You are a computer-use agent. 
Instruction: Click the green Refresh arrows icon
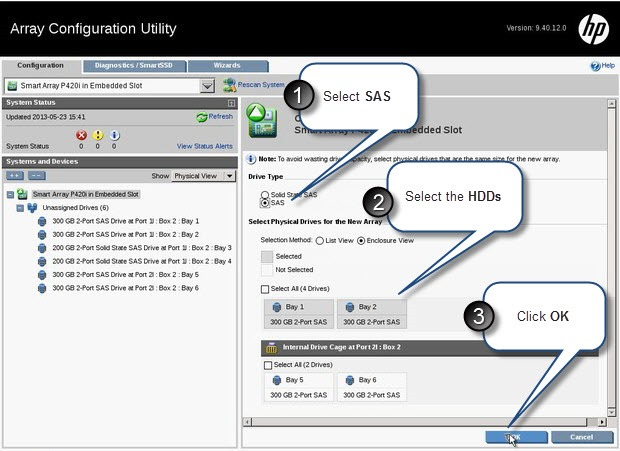coord(202,117)
